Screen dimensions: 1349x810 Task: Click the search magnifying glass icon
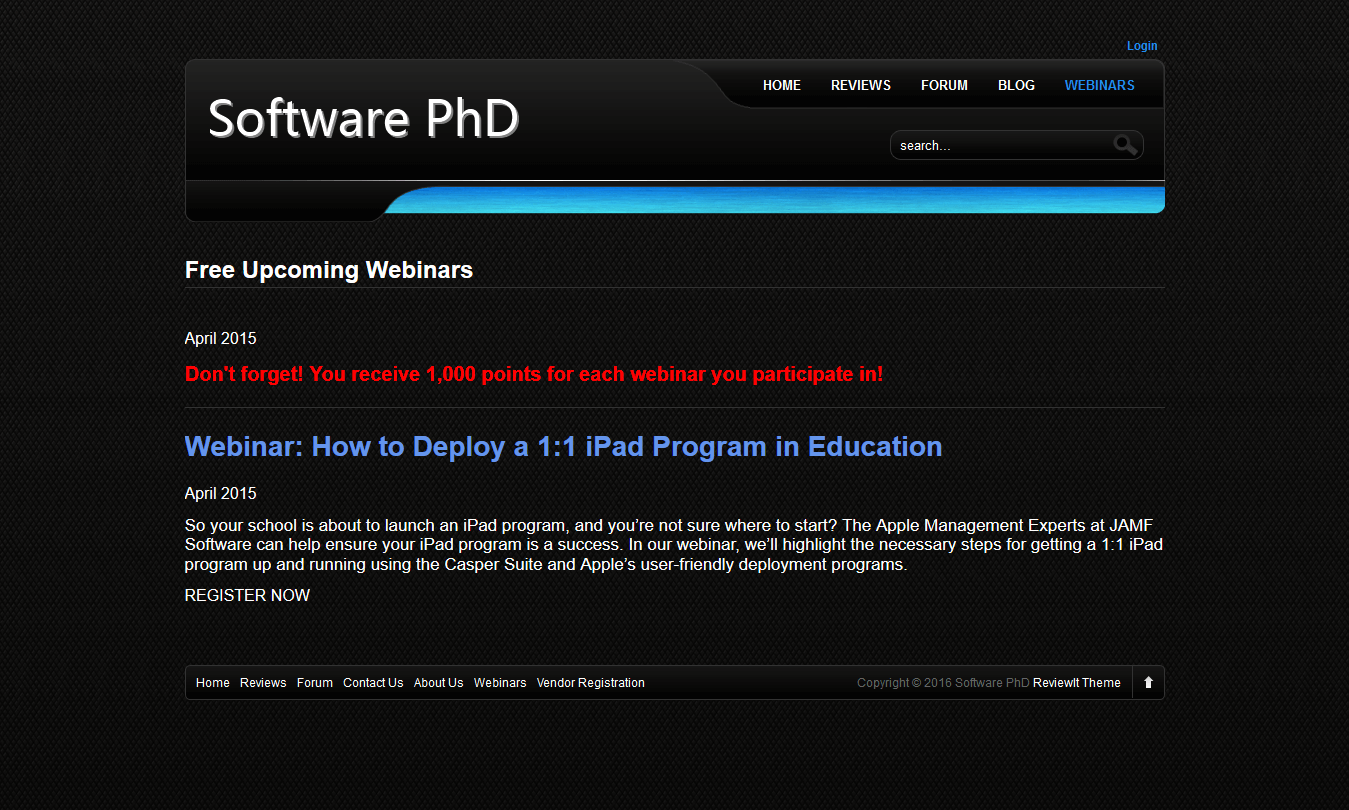(1125, 145)
